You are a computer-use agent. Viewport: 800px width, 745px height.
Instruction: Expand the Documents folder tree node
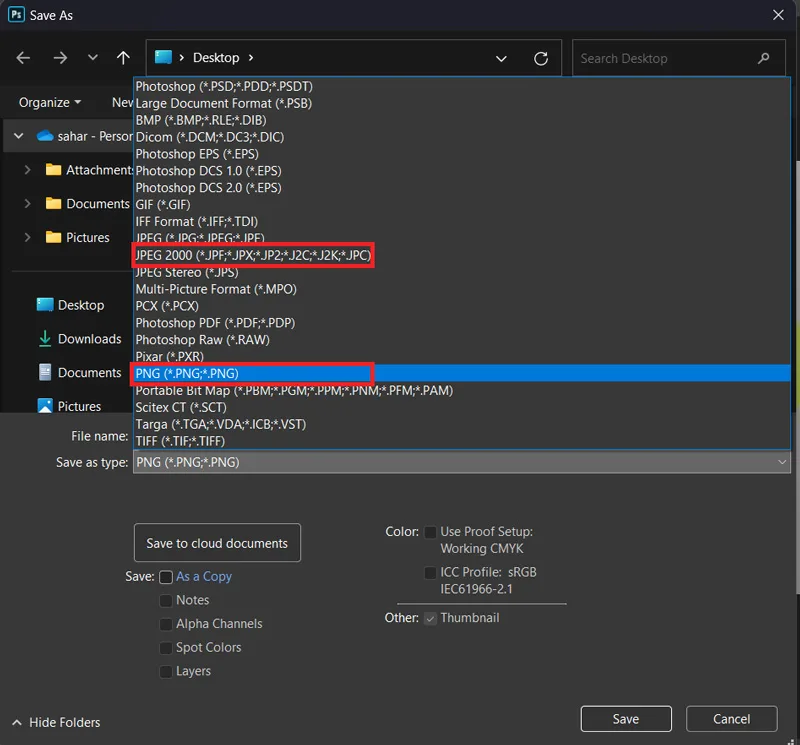27,204
